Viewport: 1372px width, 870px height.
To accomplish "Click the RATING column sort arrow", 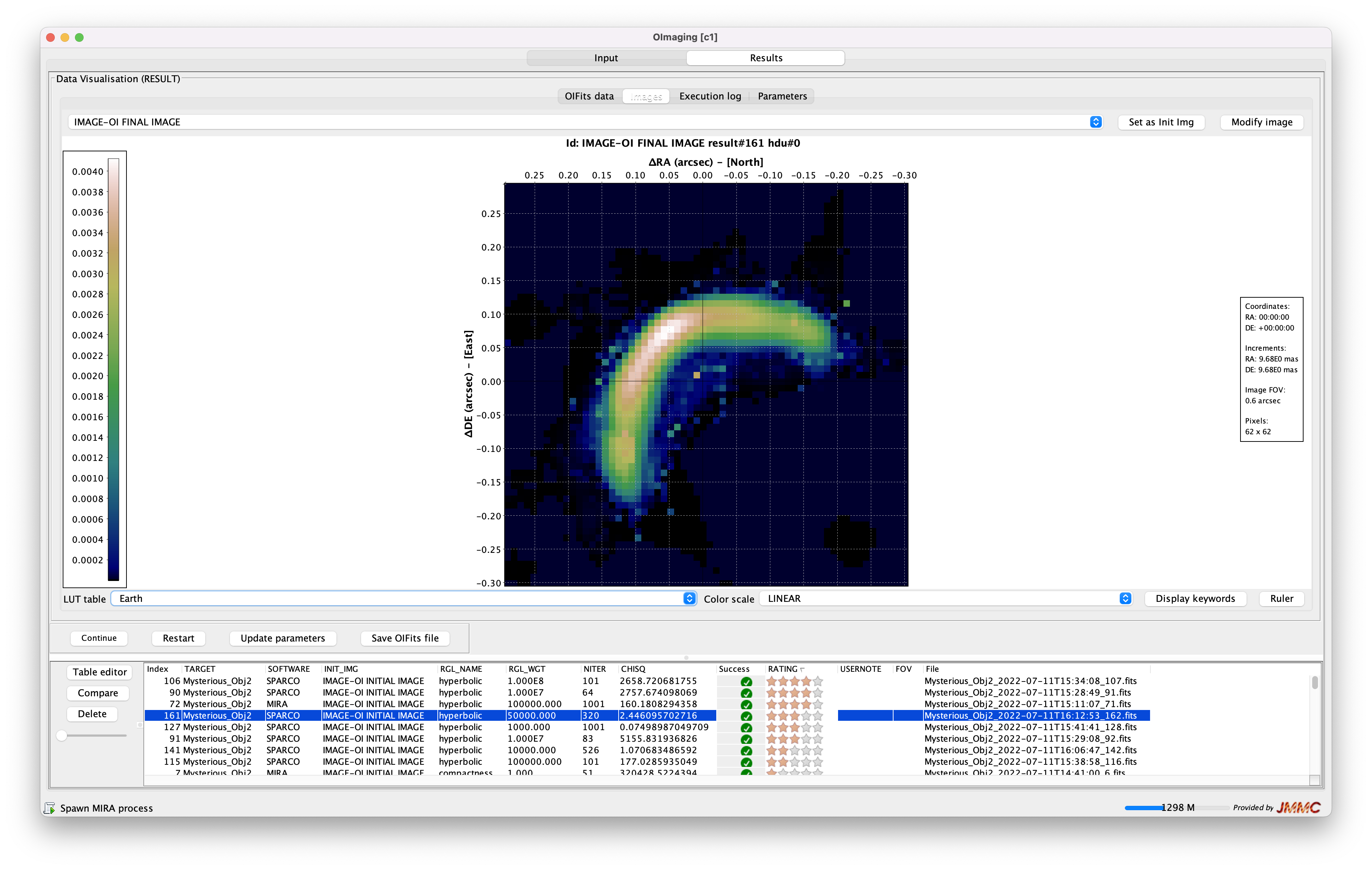I will point(802,669).
